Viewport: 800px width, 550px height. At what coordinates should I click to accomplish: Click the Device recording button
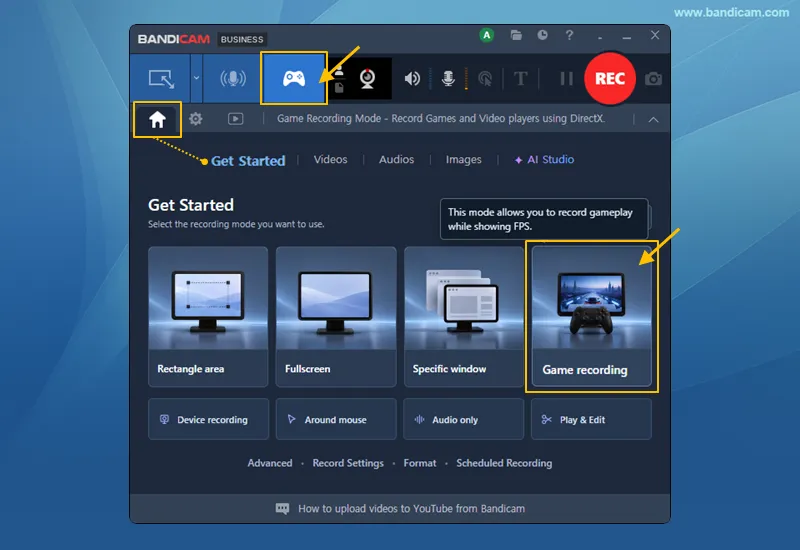208,419
